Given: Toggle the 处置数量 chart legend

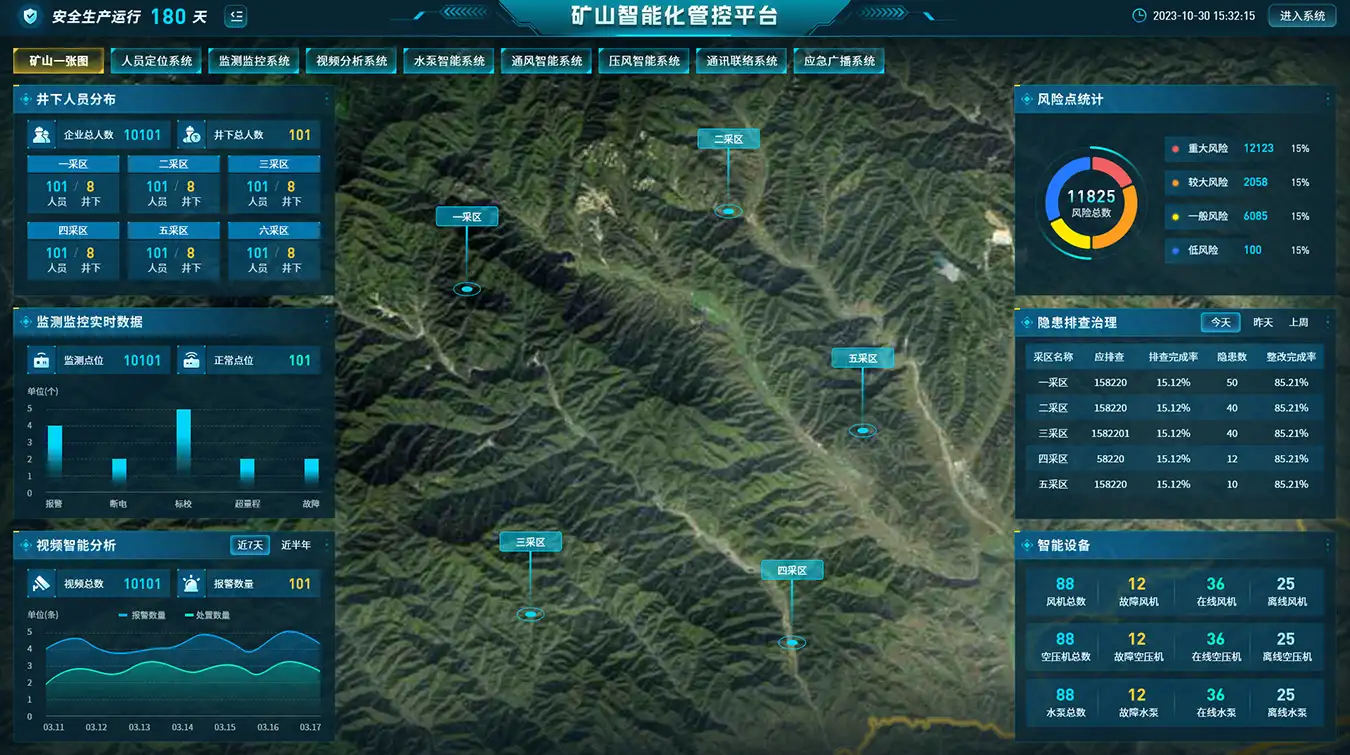Looking at the screenshot, I should click(x=207, y=615).
